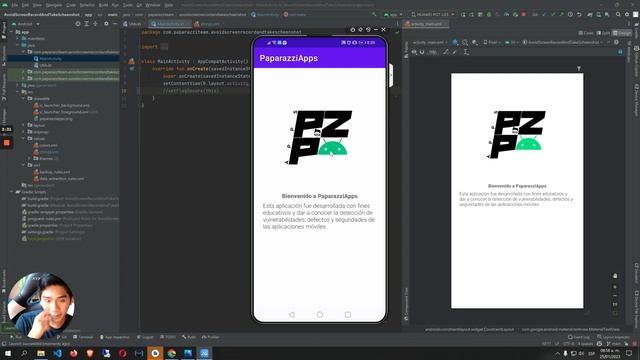Expand the manifests folder in project tree
Viewport: 640px width, 360px height.
click(x=18, y=39)
